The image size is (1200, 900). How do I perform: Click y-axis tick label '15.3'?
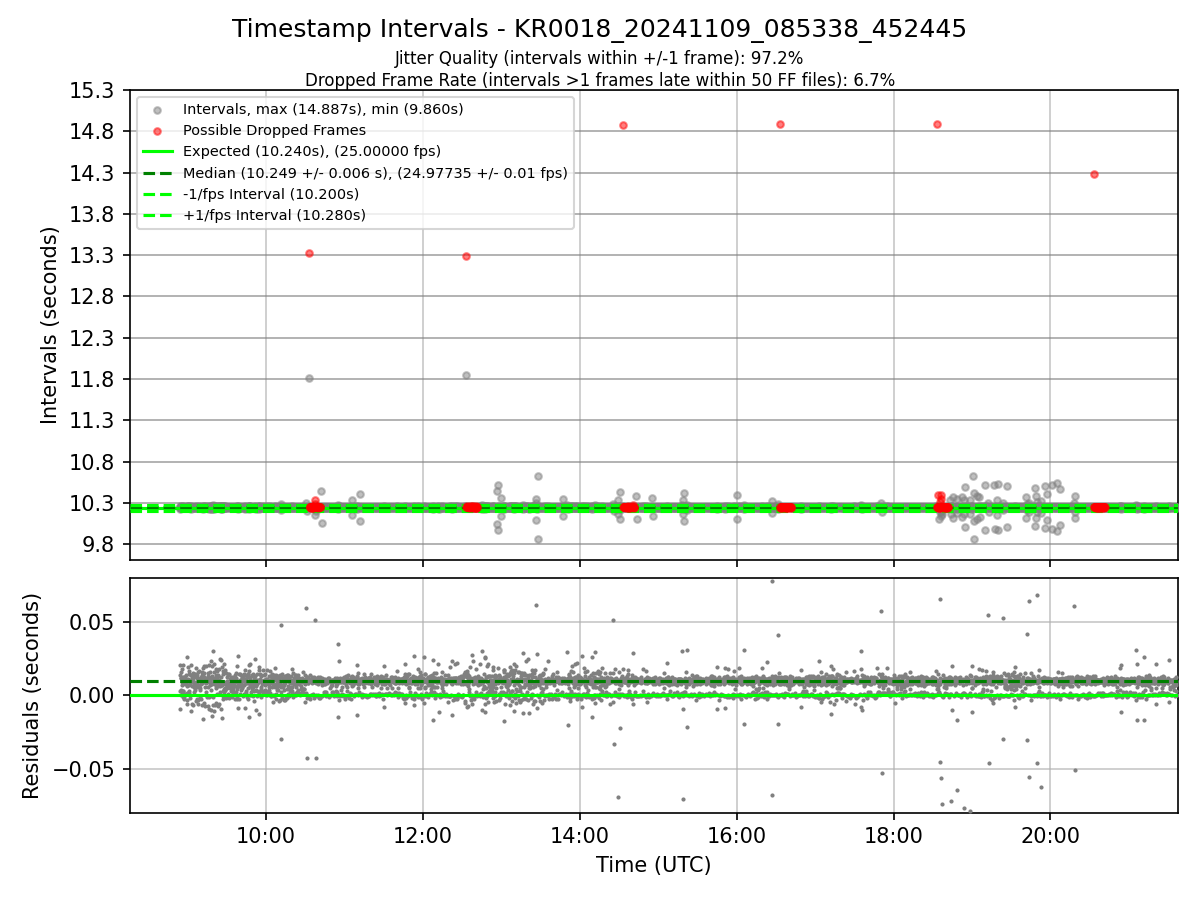pyautogui.click(x=94, y=91)
